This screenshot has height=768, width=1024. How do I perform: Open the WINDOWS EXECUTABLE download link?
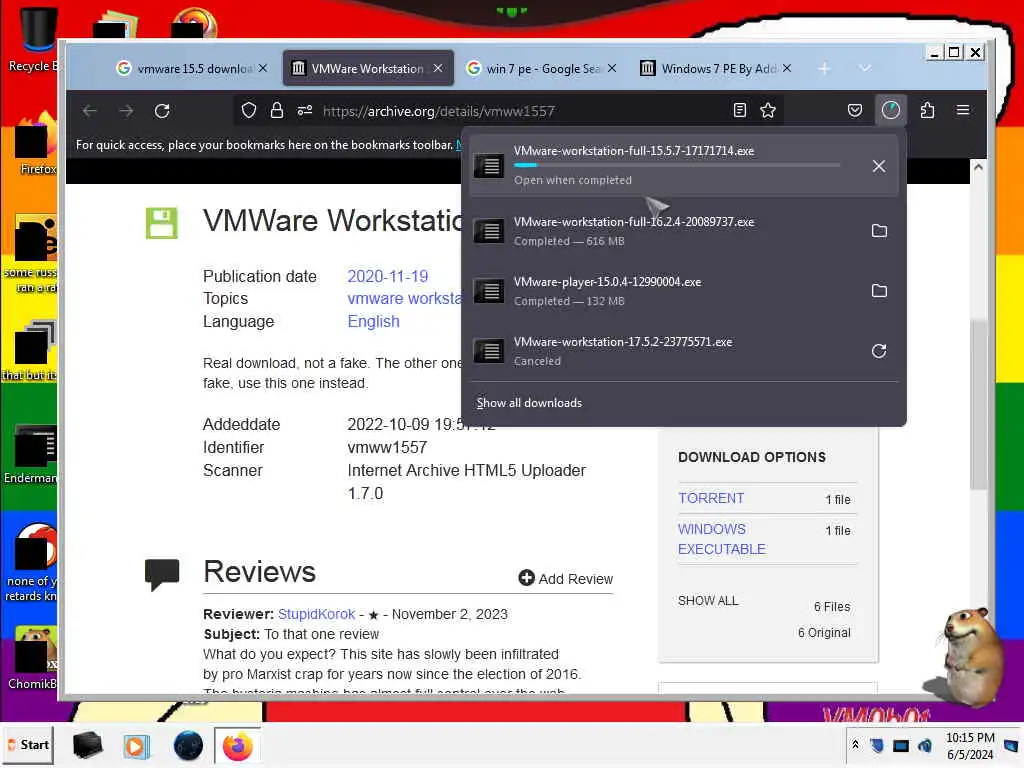[x=722, y=539]
